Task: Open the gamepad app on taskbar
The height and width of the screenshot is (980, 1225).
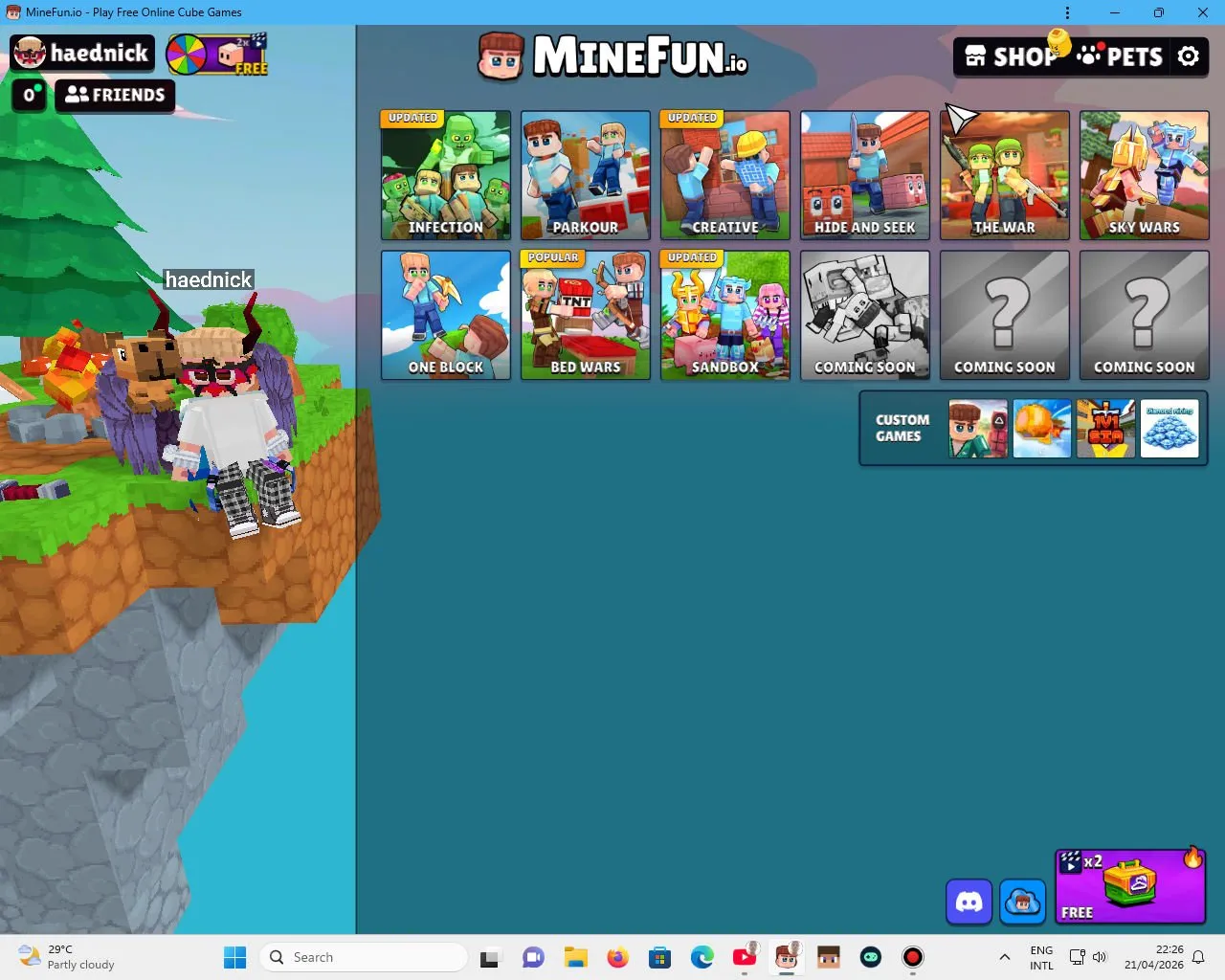Action: coord(871,957)
